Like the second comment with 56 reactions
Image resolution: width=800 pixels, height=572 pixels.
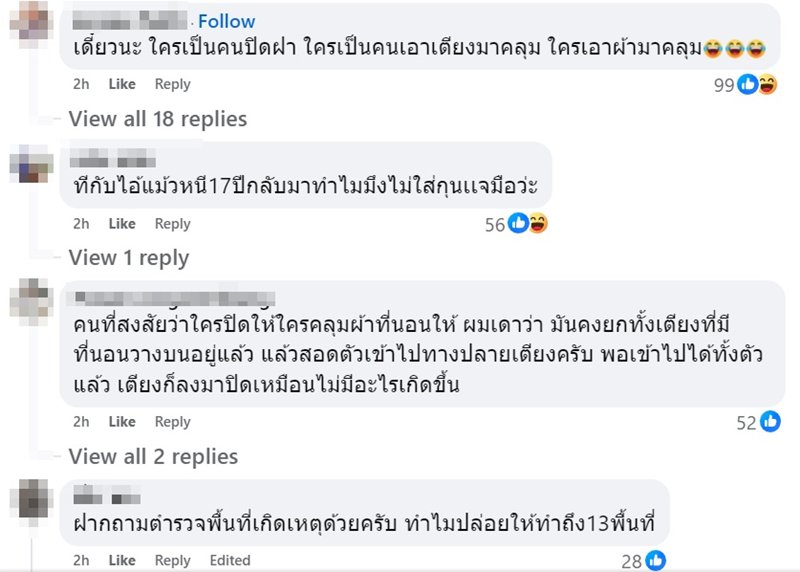[122, 224]
